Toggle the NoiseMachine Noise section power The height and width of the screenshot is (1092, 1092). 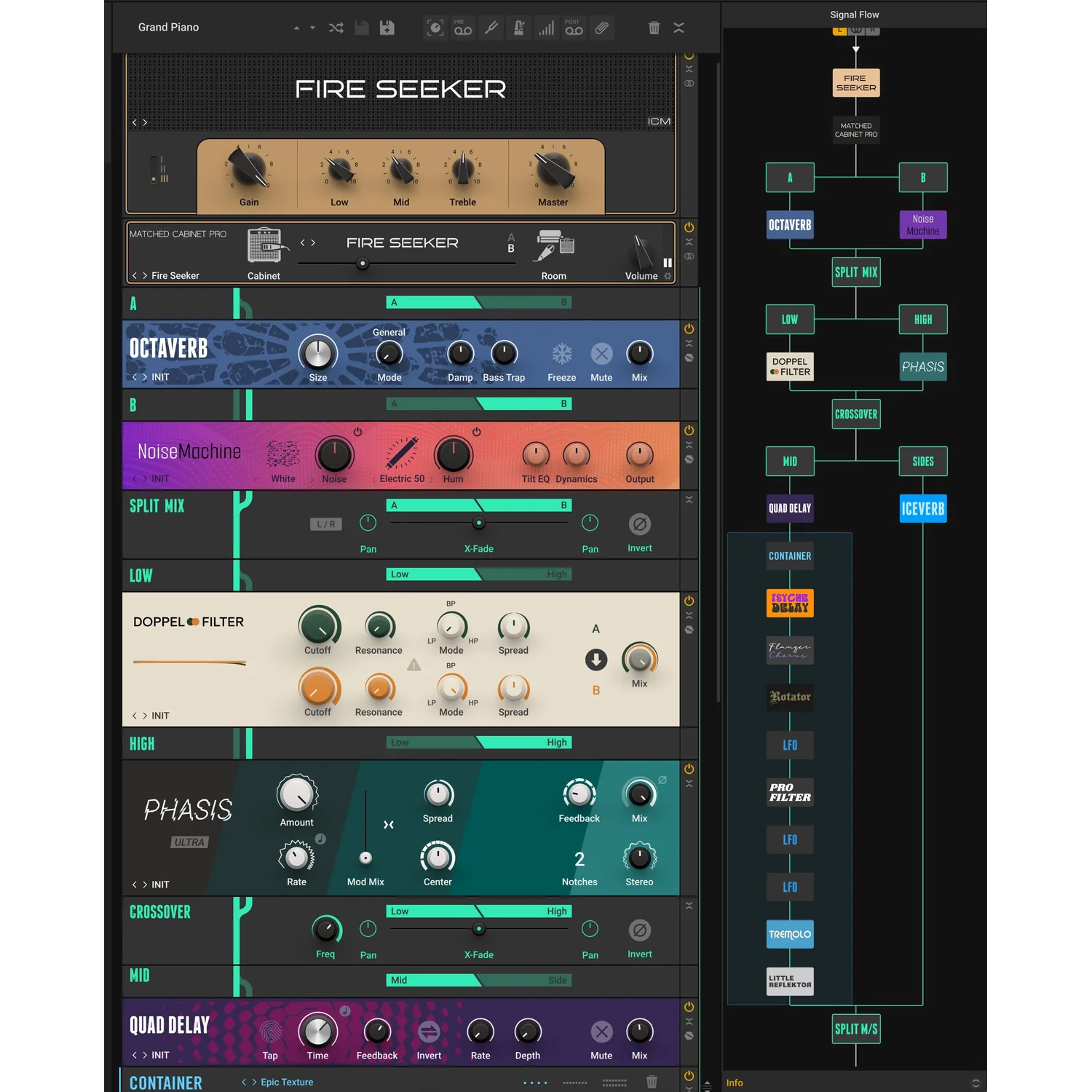[x=357, y=432]
